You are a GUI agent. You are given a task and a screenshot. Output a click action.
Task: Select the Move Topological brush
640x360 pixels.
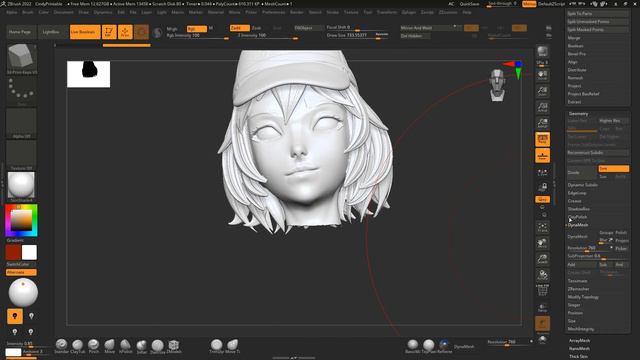232,345
